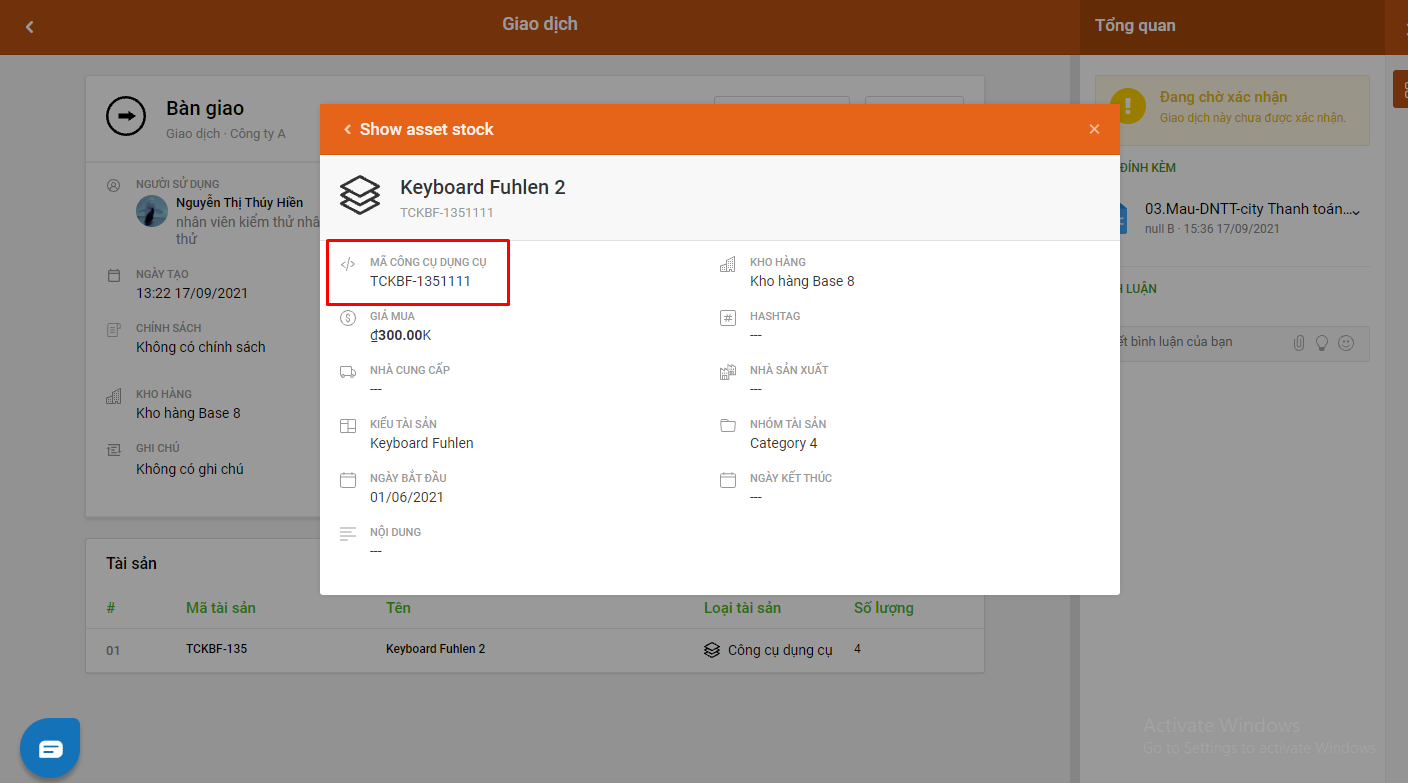The width and height of the screenshot is (1408, 783).
Task: Click the Category 4 value
Action: [x=783, y=443]
